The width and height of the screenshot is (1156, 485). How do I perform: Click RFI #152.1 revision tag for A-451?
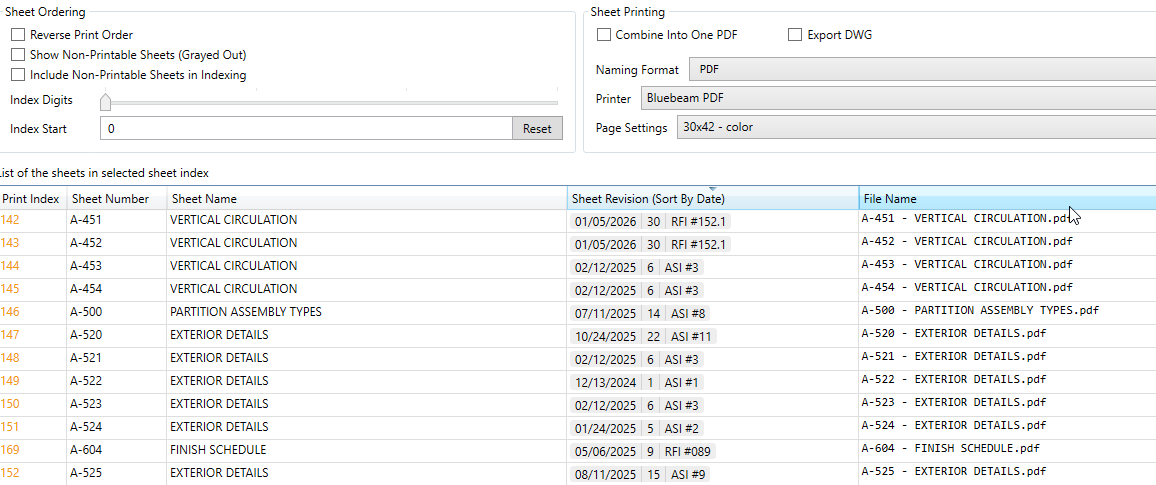[x=699, y=221]
